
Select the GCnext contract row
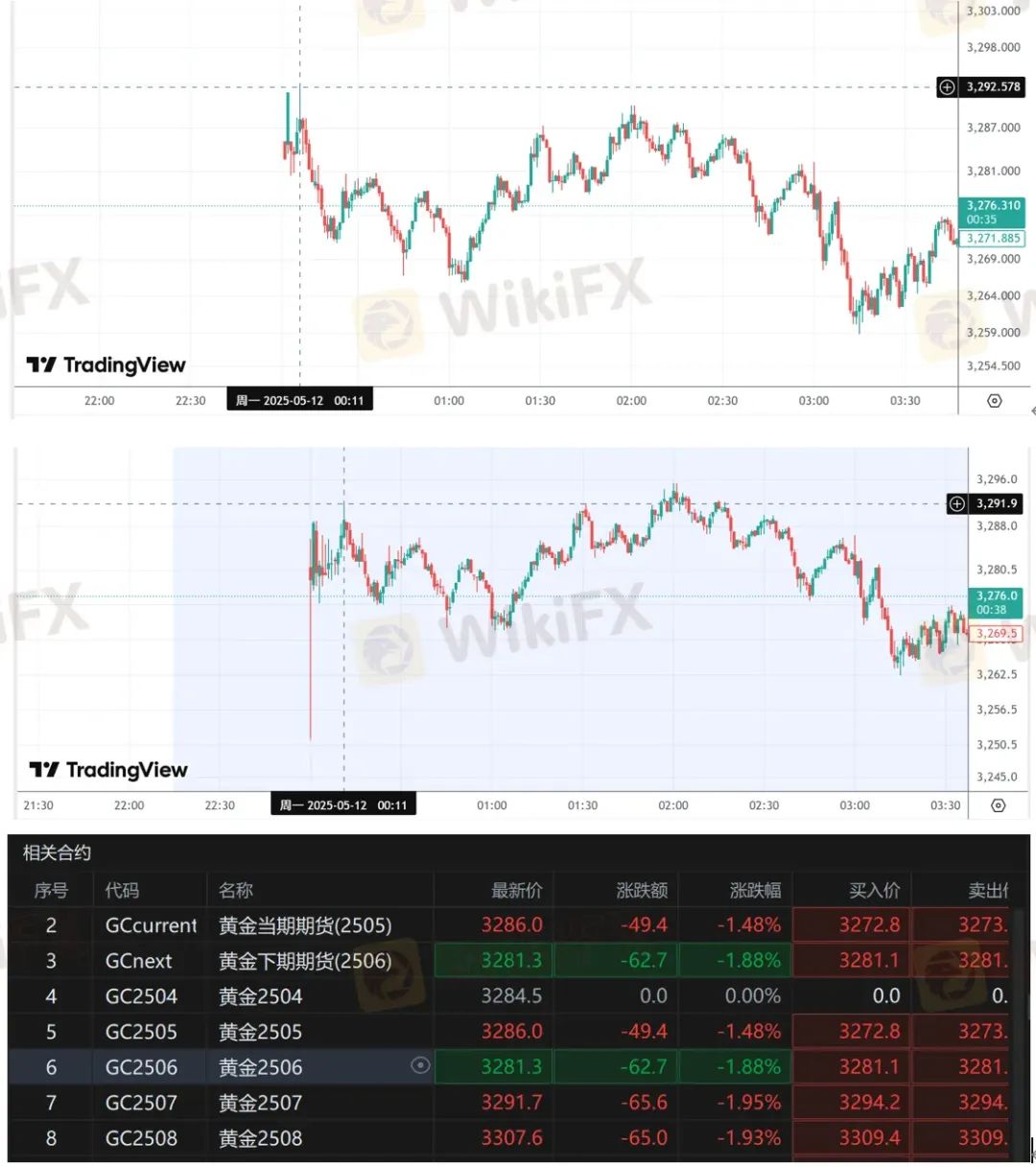[139, 961]
